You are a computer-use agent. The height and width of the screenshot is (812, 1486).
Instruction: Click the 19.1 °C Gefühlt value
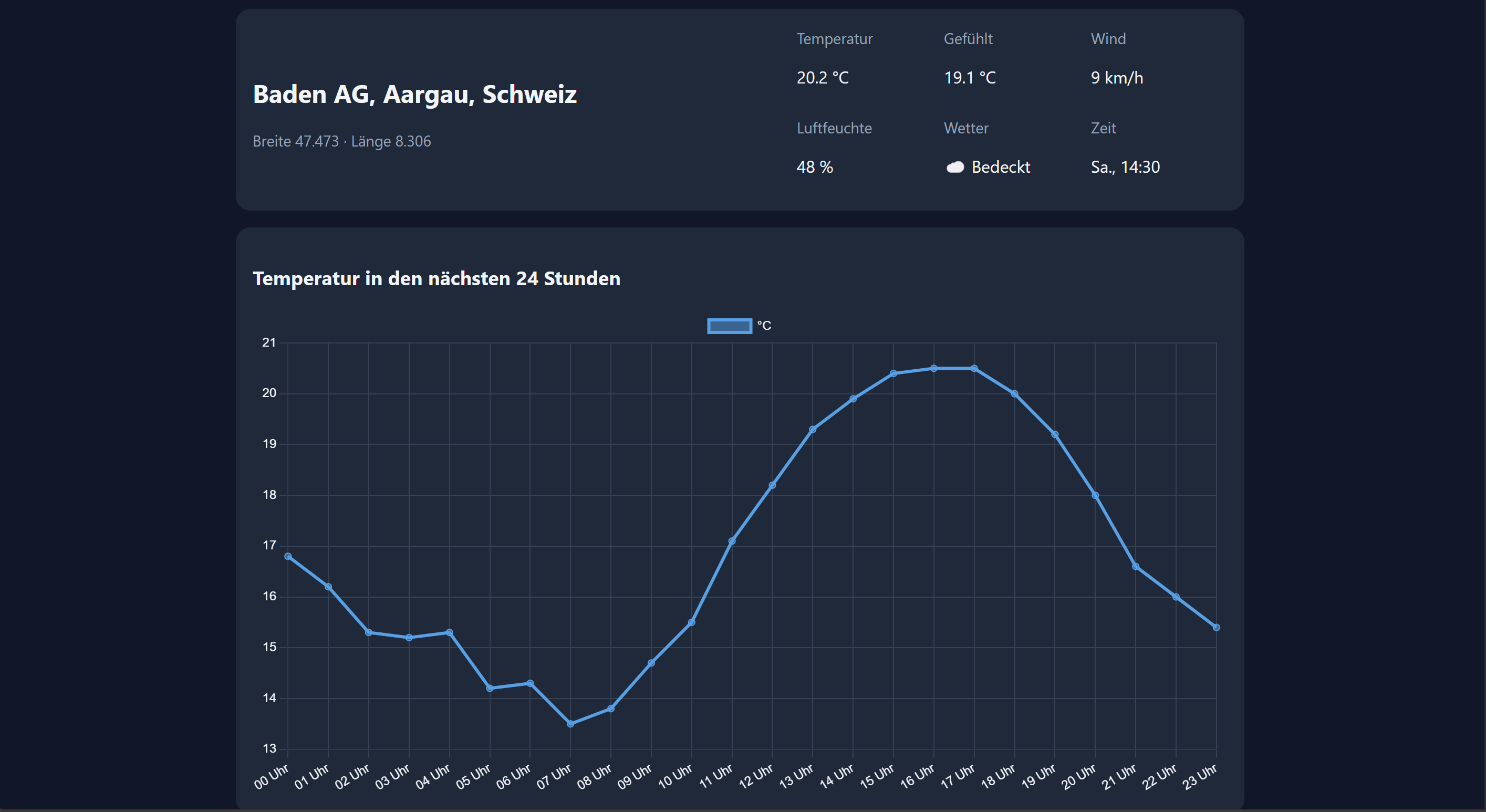point(969,78)
